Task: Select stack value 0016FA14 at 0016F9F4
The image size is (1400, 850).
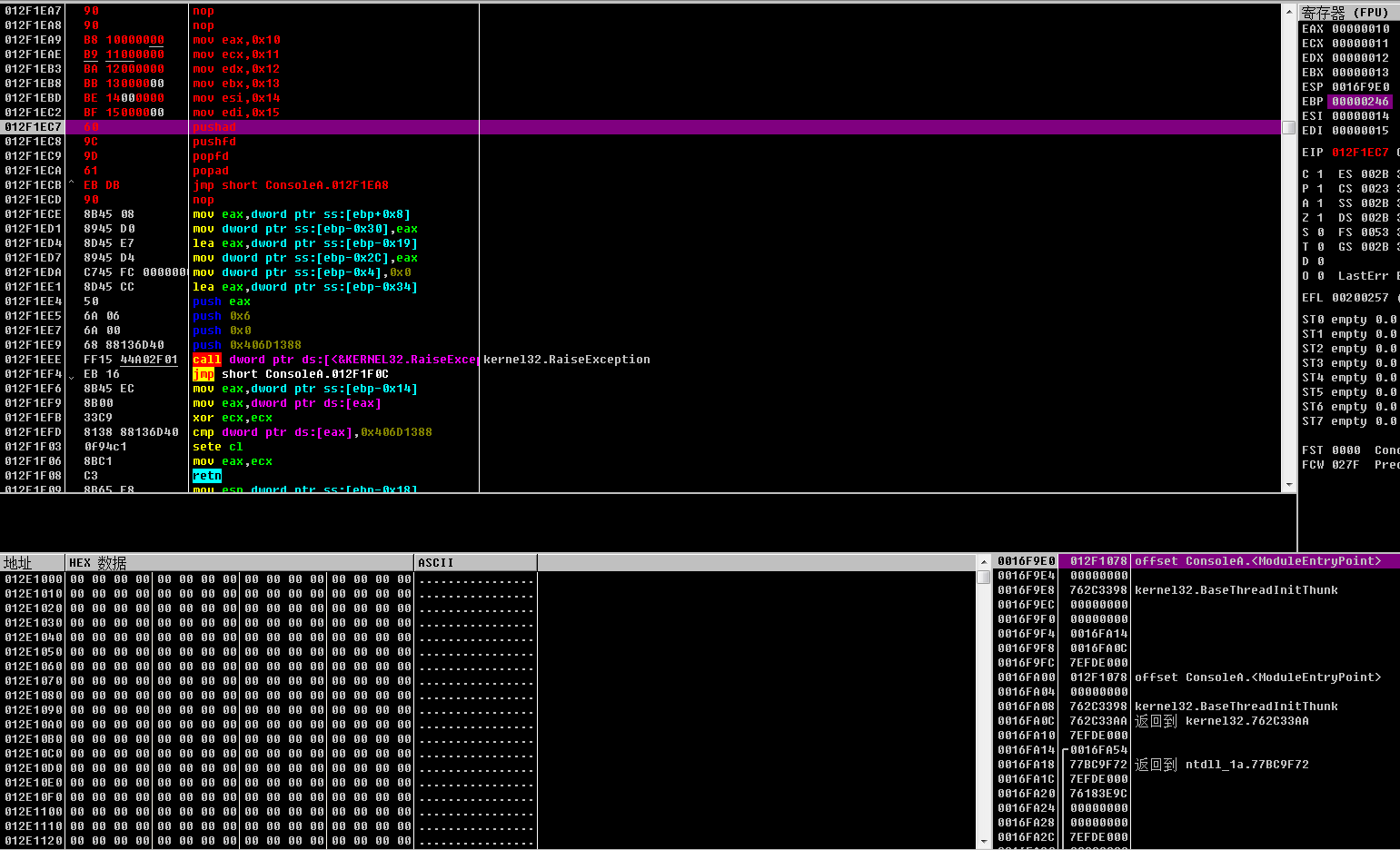Action: point(1098,634)
